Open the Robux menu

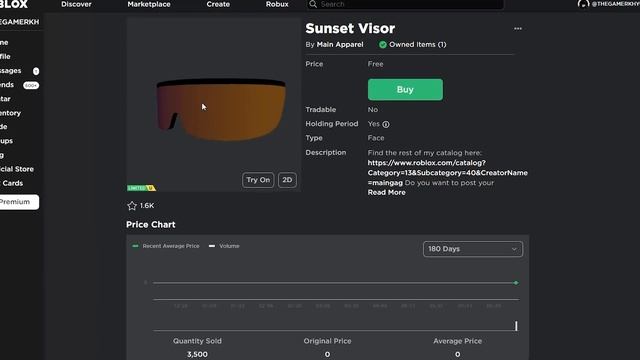(277, 4)
